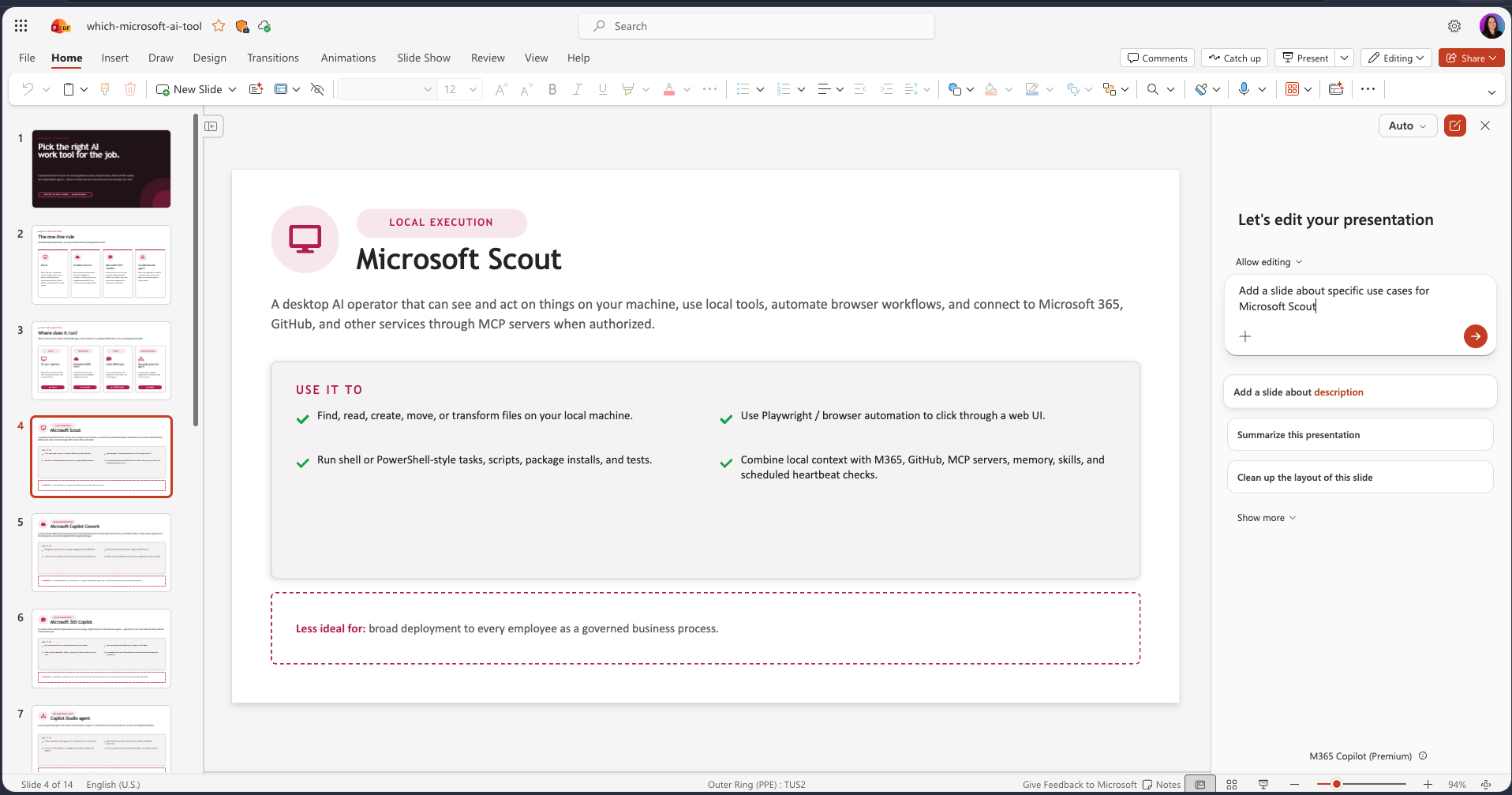The height and width of the screenshot is (795, 1512).
Task: Click the plus attach icon in prompt box
Action: pyautogui.click(x=1245, y=336)
